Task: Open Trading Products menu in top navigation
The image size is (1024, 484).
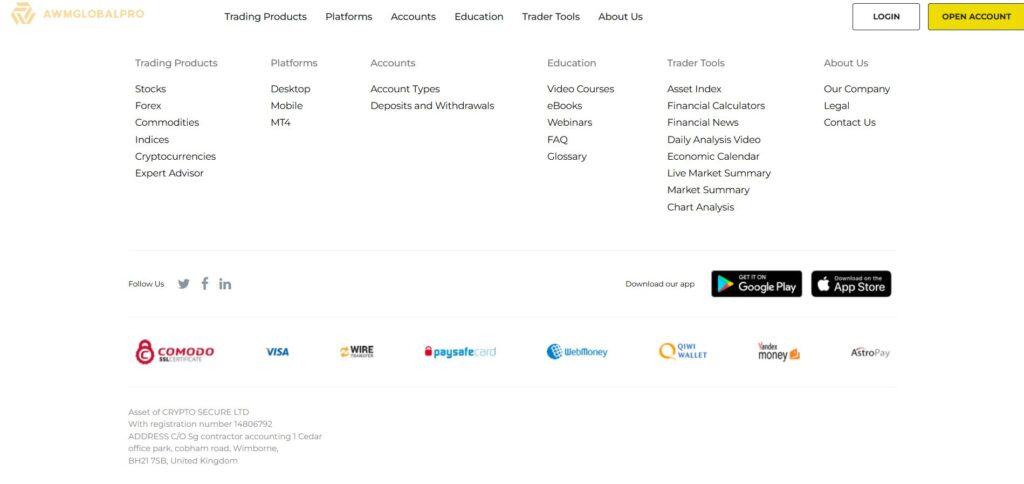Action: tap(265, 17)
